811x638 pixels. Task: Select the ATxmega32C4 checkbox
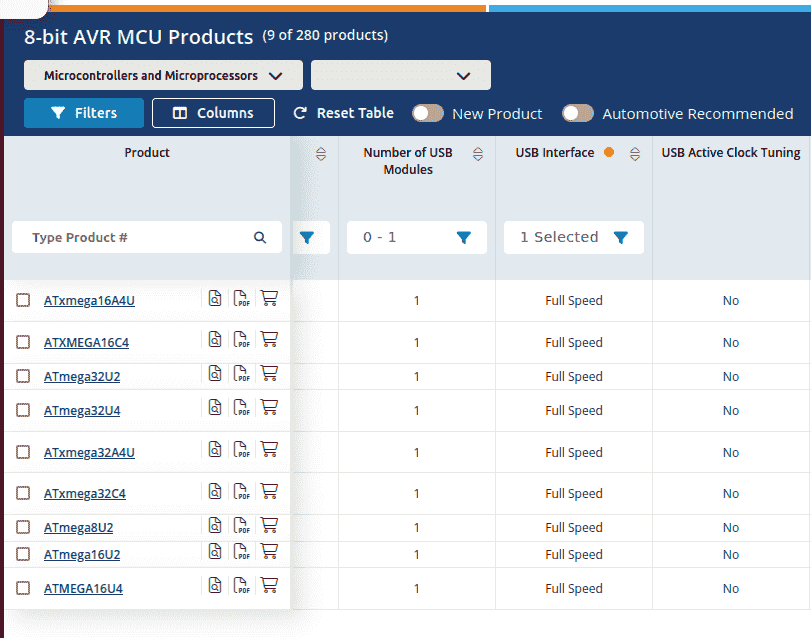point(23,493)
